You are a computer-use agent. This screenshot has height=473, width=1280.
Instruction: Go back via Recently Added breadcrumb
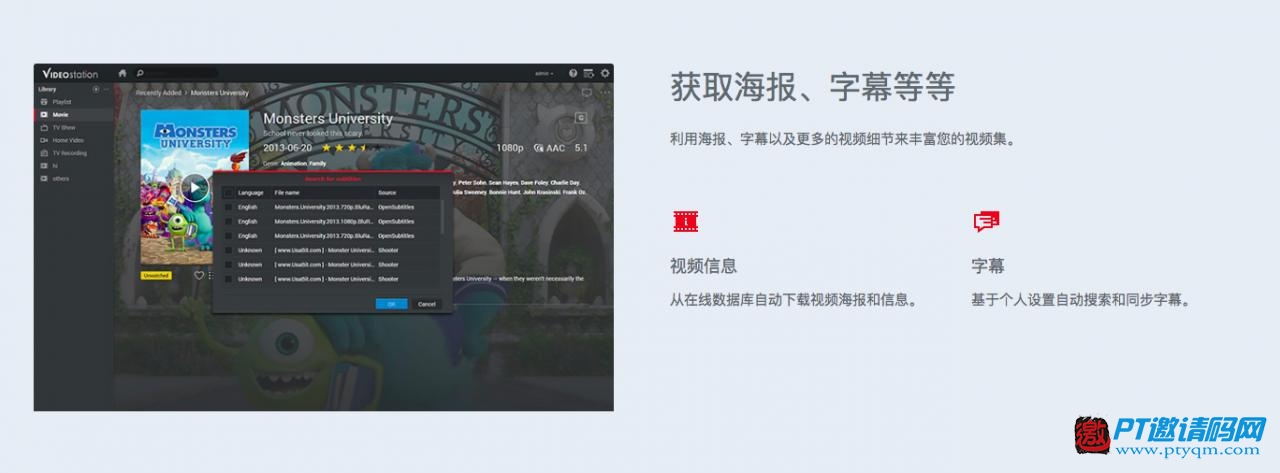click(x=158, y=93)
